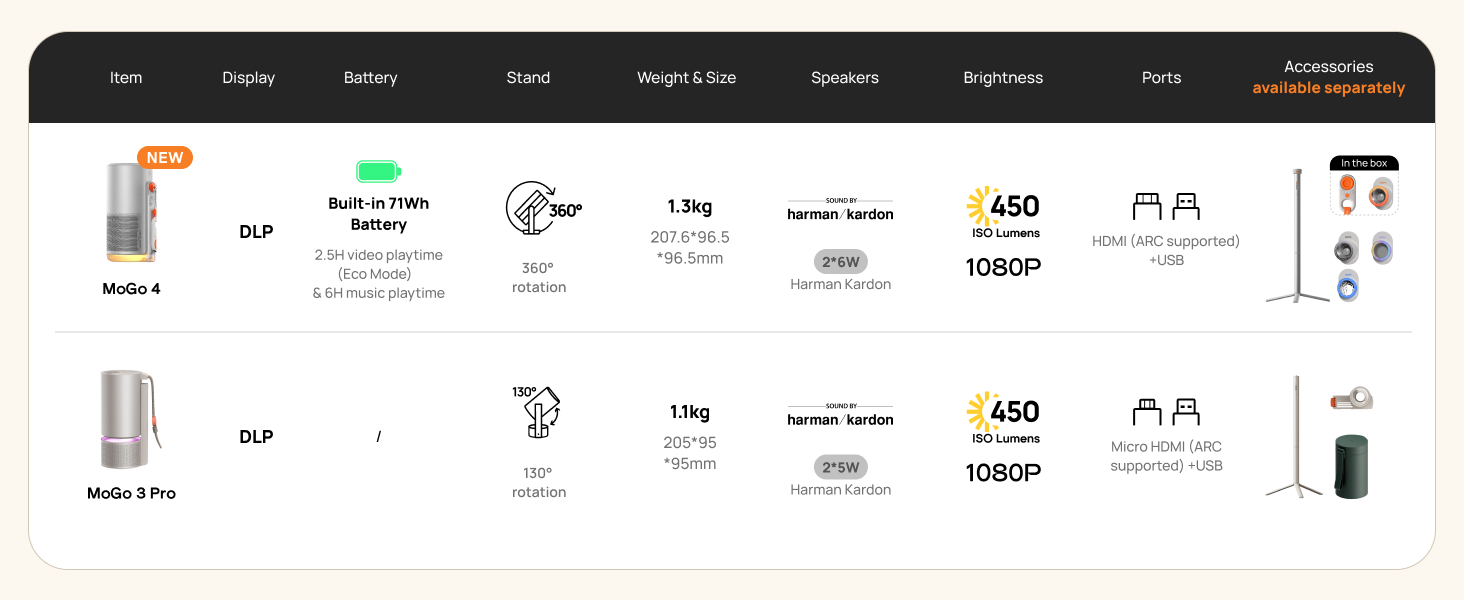Click the MoGo 4 harman/kardon logo
This screenshot has width=1464, height=600.
click(840, 210)
